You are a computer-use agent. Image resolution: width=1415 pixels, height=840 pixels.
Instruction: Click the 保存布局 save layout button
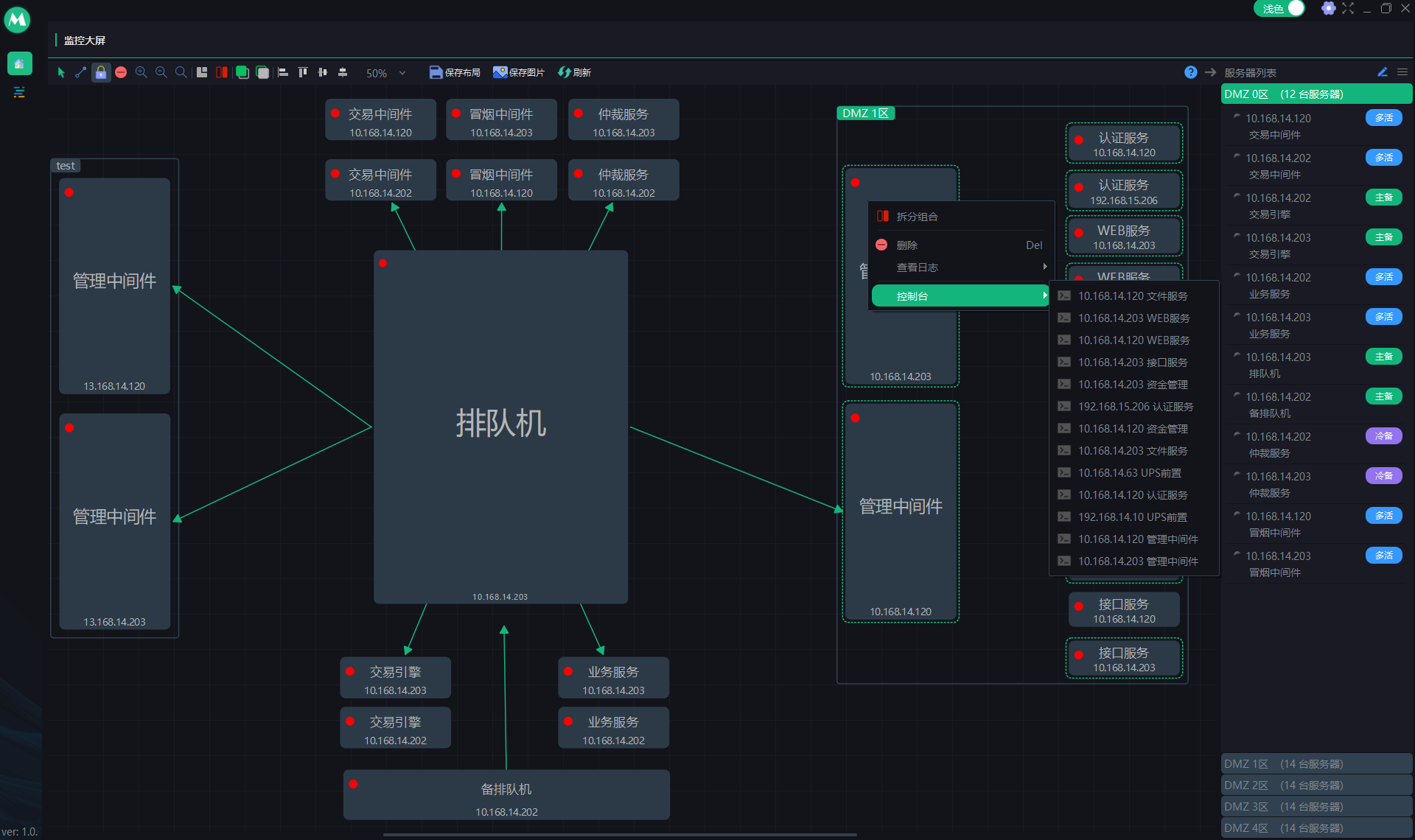click(455, 72)
